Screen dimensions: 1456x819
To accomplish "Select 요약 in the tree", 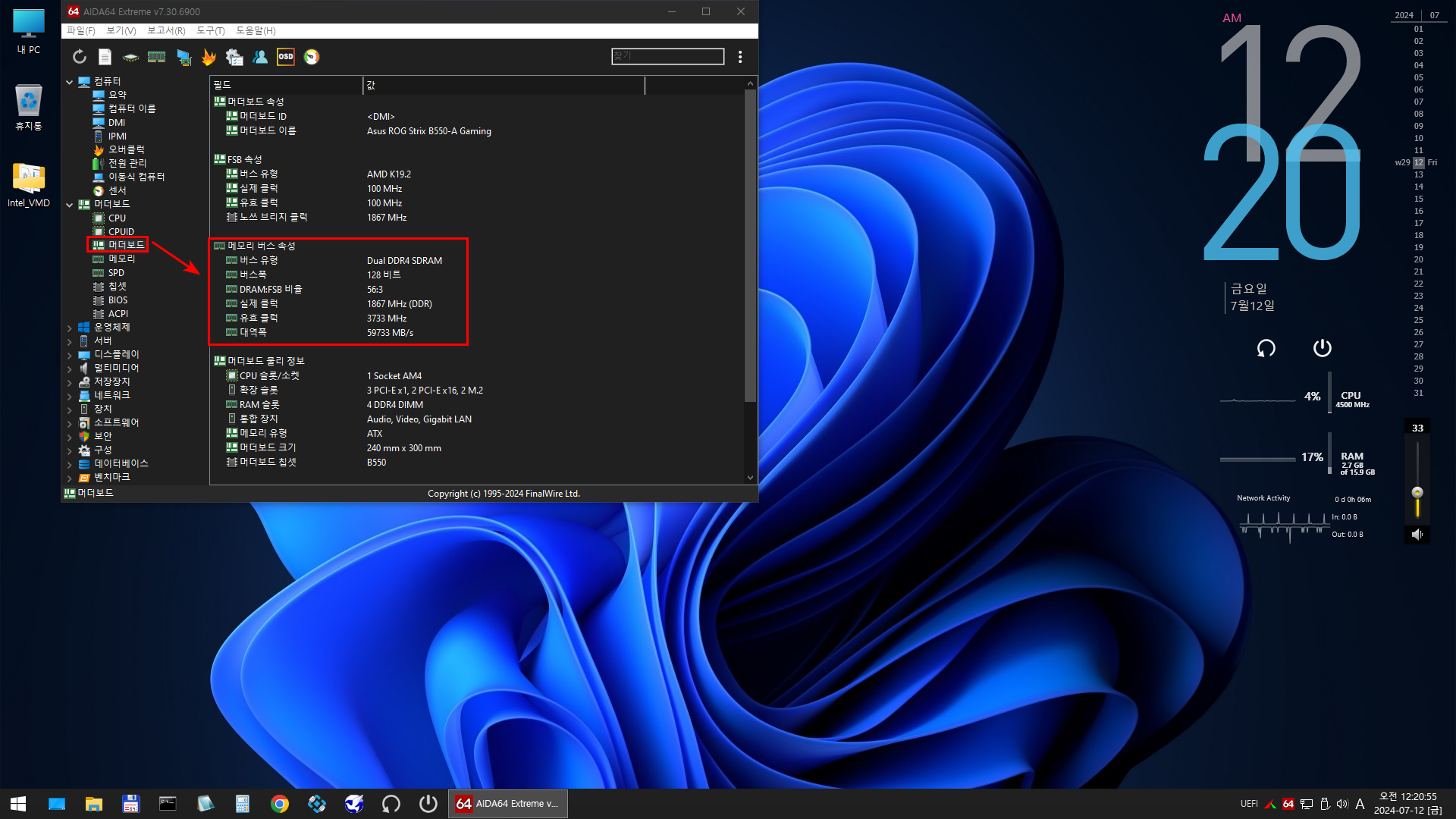I will point(118,96).
